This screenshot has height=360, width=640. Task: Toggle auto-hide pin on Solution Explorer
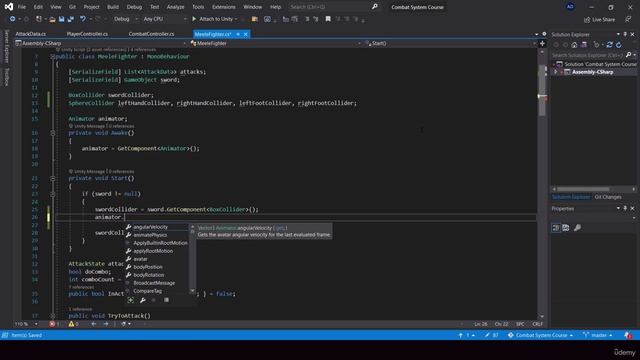click(625, 34)
